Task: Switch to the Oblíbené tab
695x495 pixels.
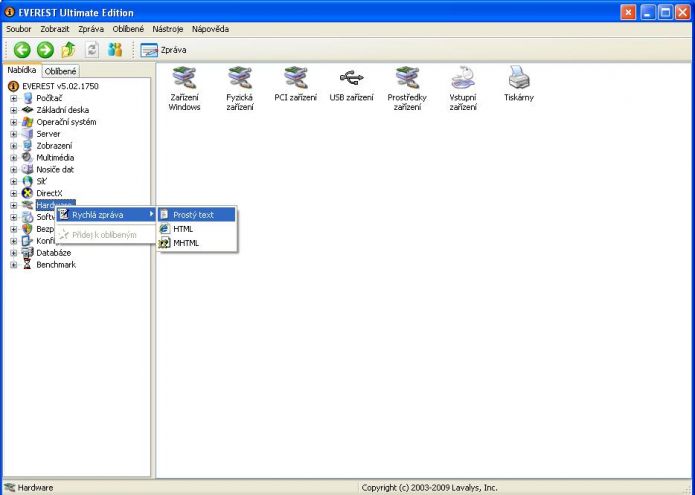Action: coord(61,71)
